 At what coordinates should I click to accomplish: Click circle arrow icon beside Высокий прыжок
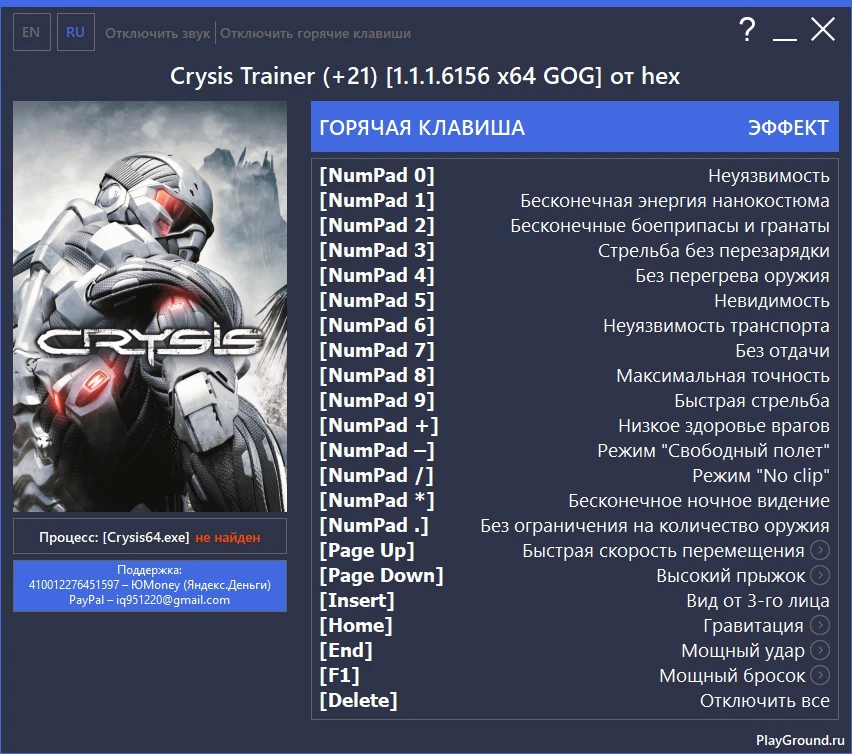pyautogui.click(x=821, y=575)
